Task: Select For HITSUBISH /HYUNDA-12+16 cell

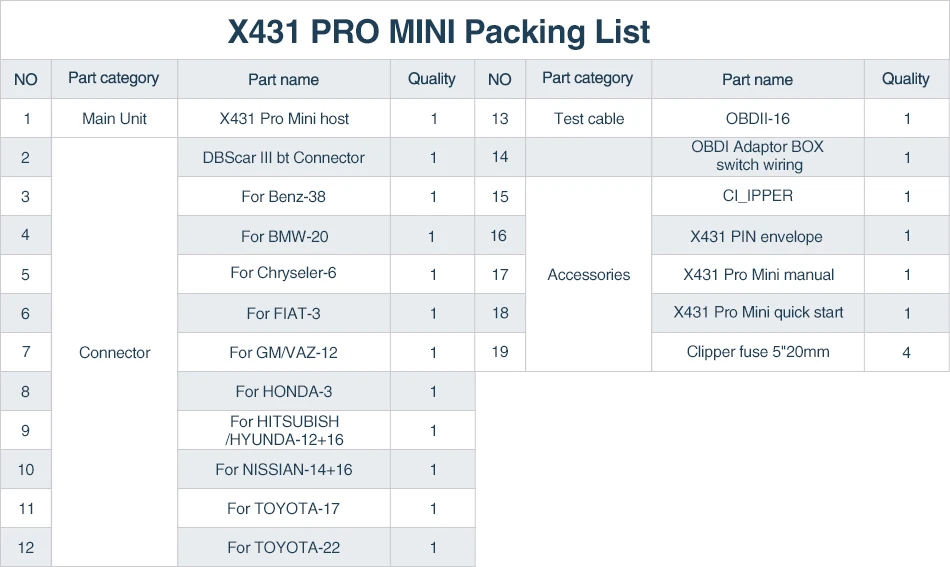Action: [284, 430]
